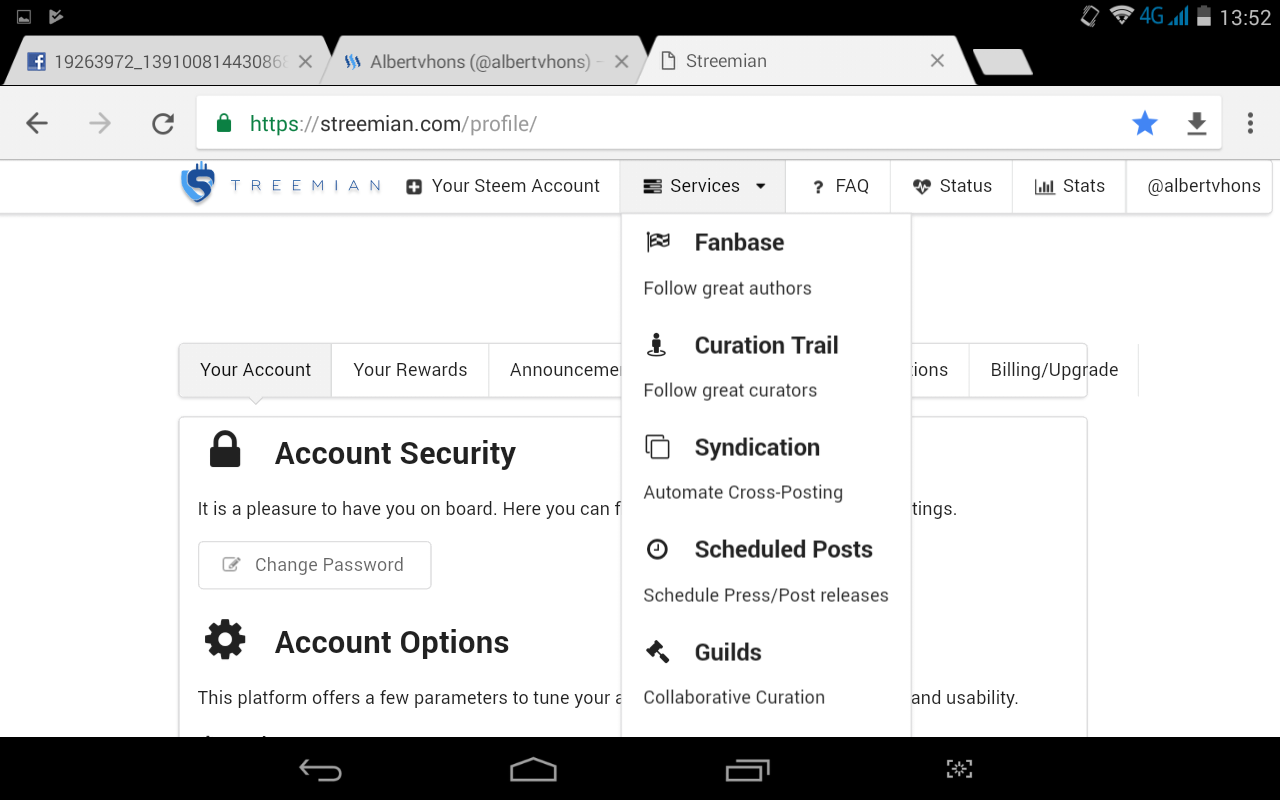1280x800 pixels.
Task: Click 'Follow great authors' description
Action: click(x=727, y=288)
